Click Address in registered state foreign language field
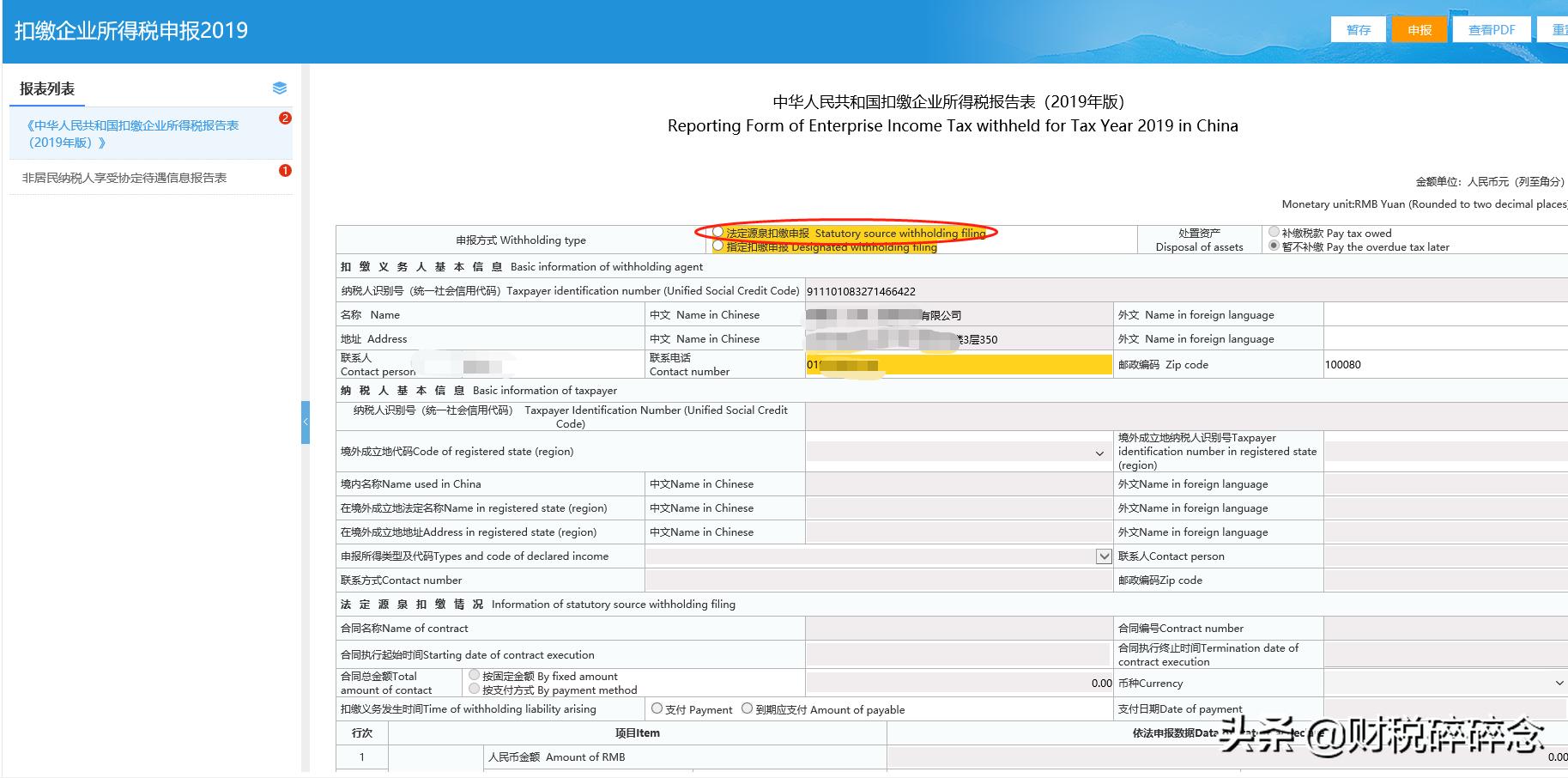This screenshot has width=1568, height=778. [1446, 532]
